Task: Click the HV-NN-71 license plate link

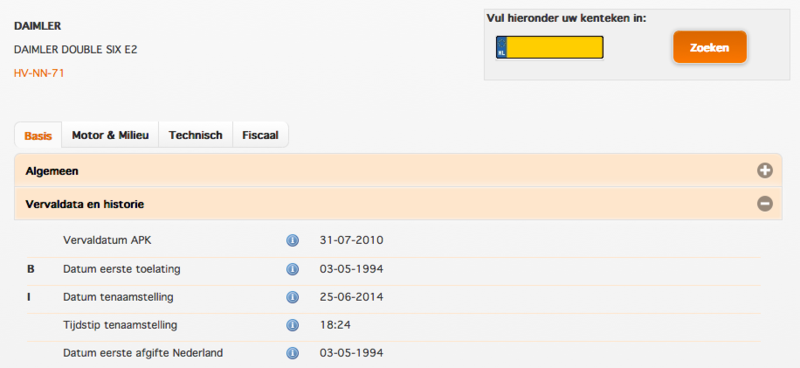Action: click(x=39, y=73)
